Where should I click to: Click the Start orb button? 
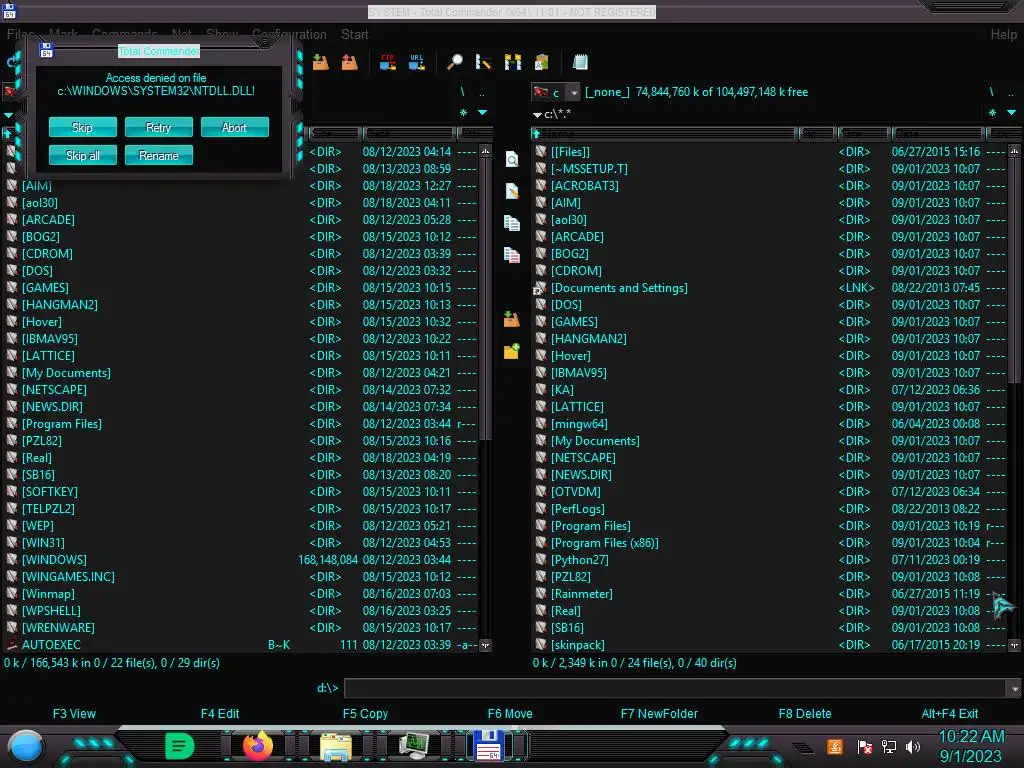pos(26,746)
